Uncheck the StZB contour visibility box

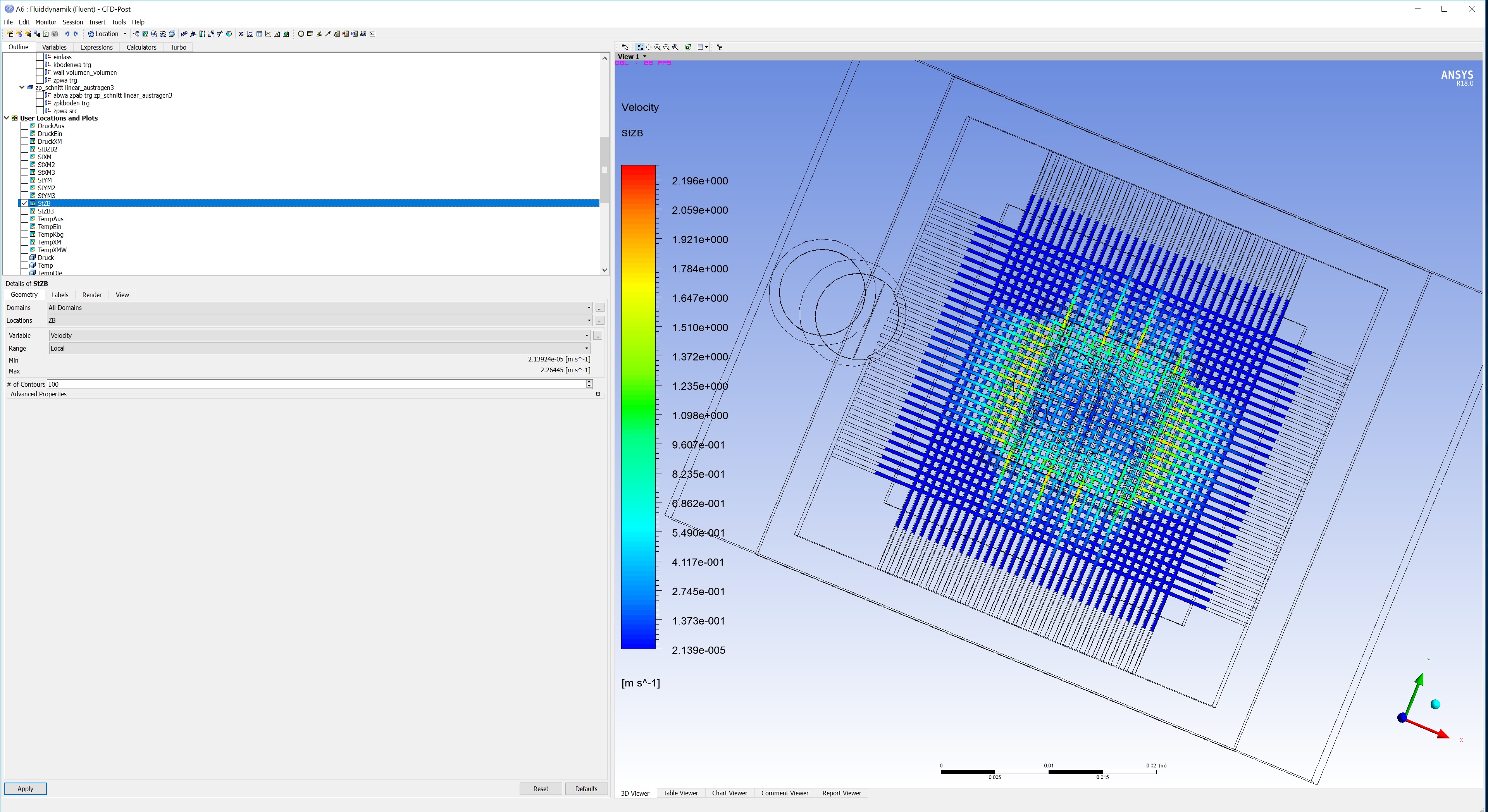click(x=24, y=203)
